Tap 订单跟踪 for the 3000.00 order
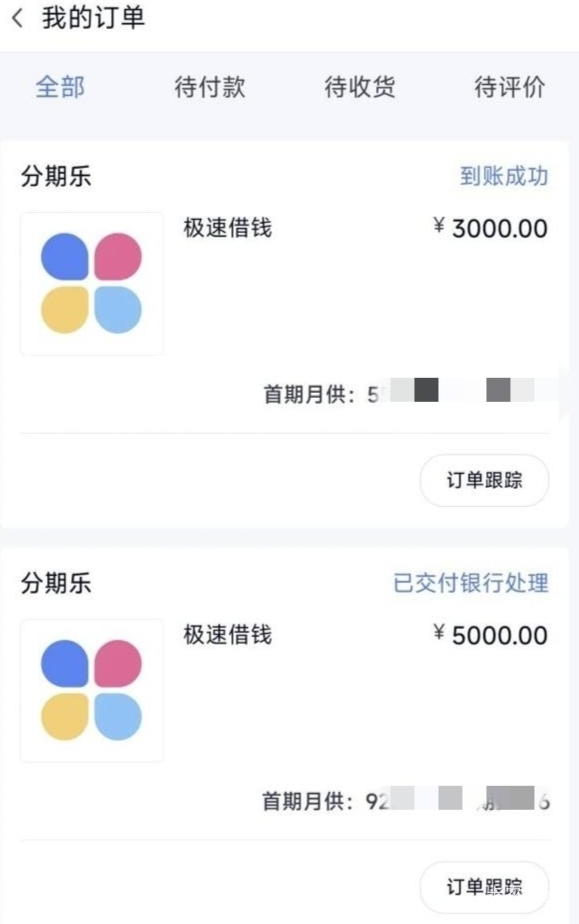This screenshot has width=579, height=924. pos(484,480)
